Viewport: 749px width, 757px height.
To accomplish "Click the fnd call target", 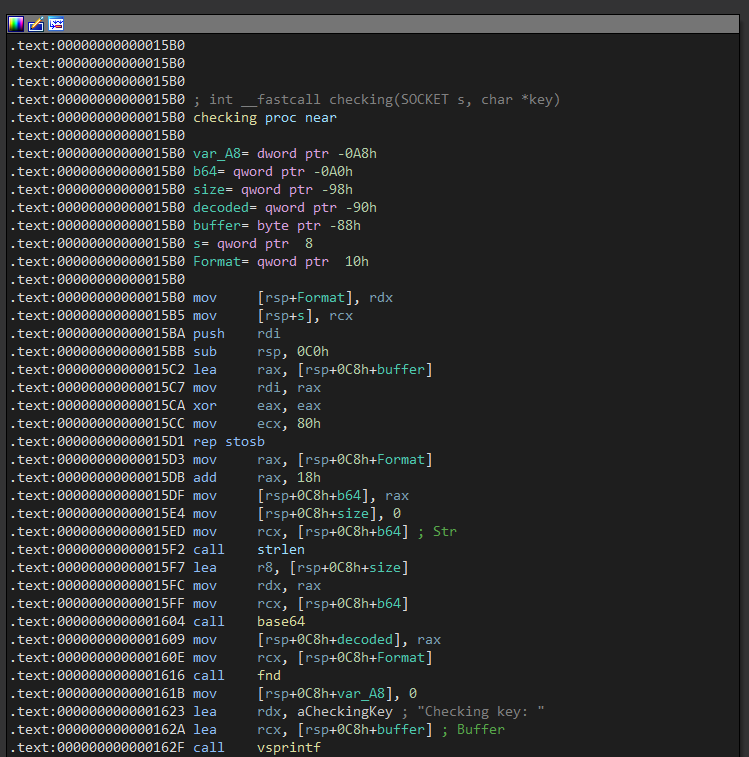I will [269, 675].
